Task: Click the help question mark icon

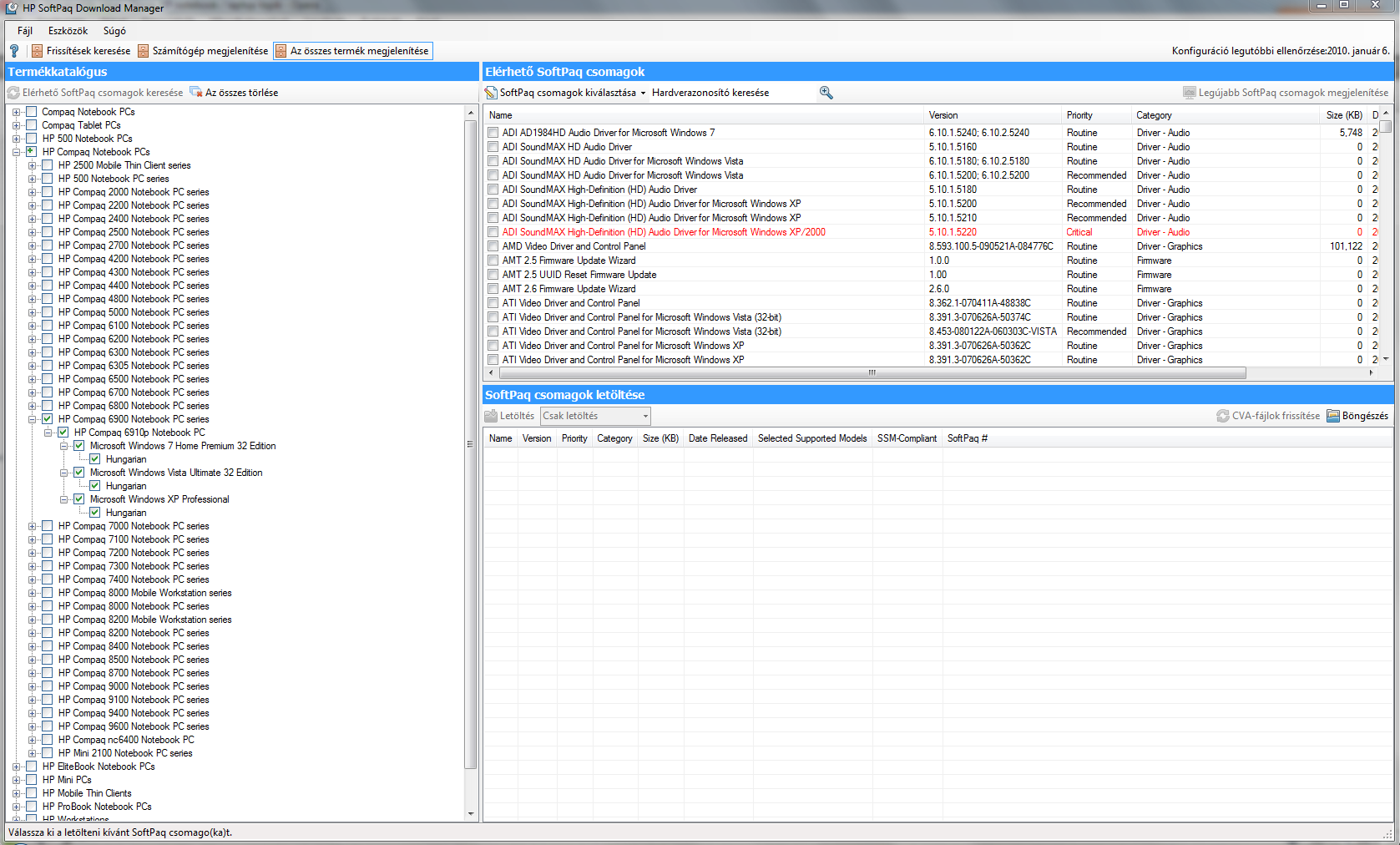Action: tap(14, 51)
